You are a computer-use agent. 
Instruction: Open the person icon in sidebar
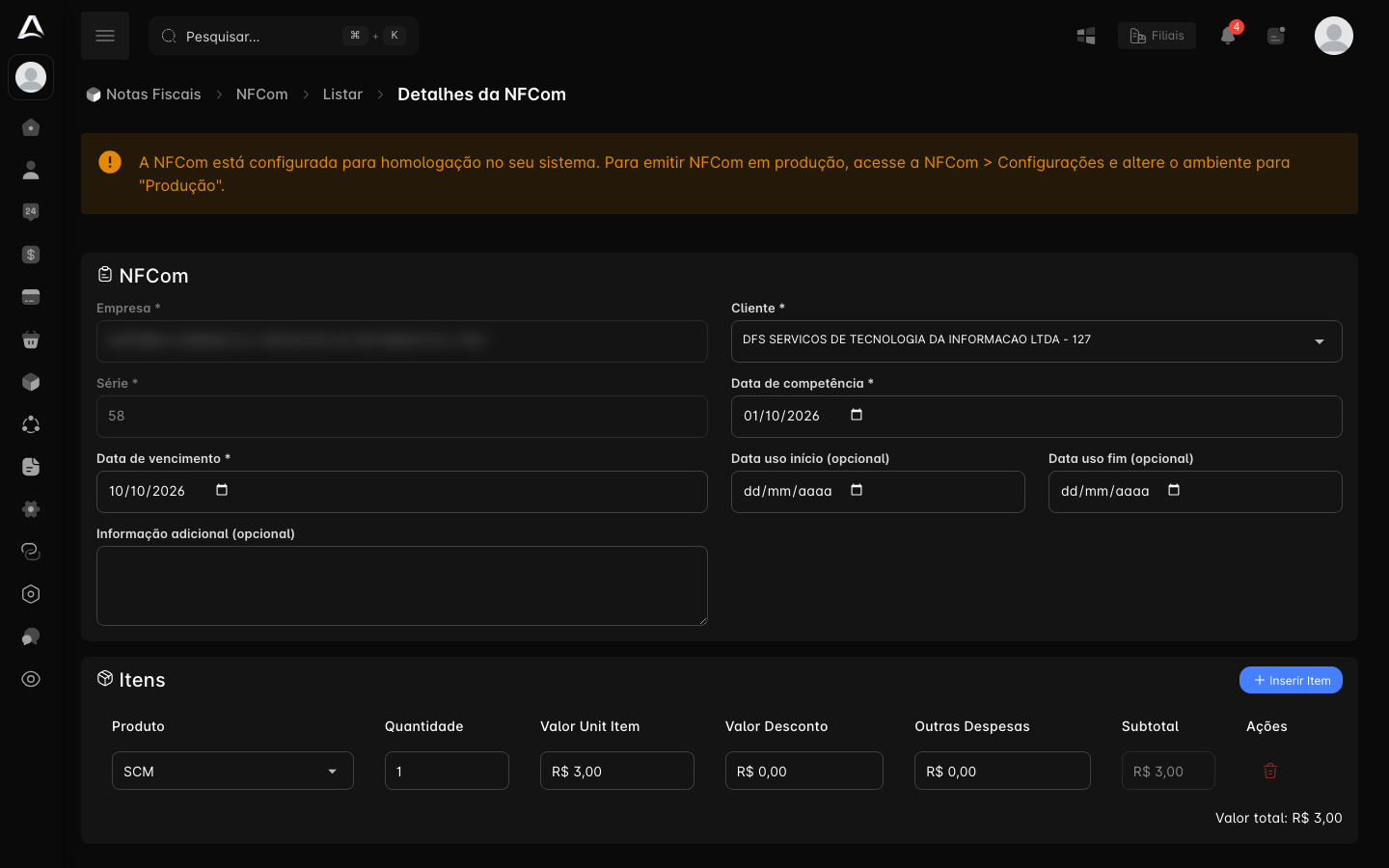31,170
